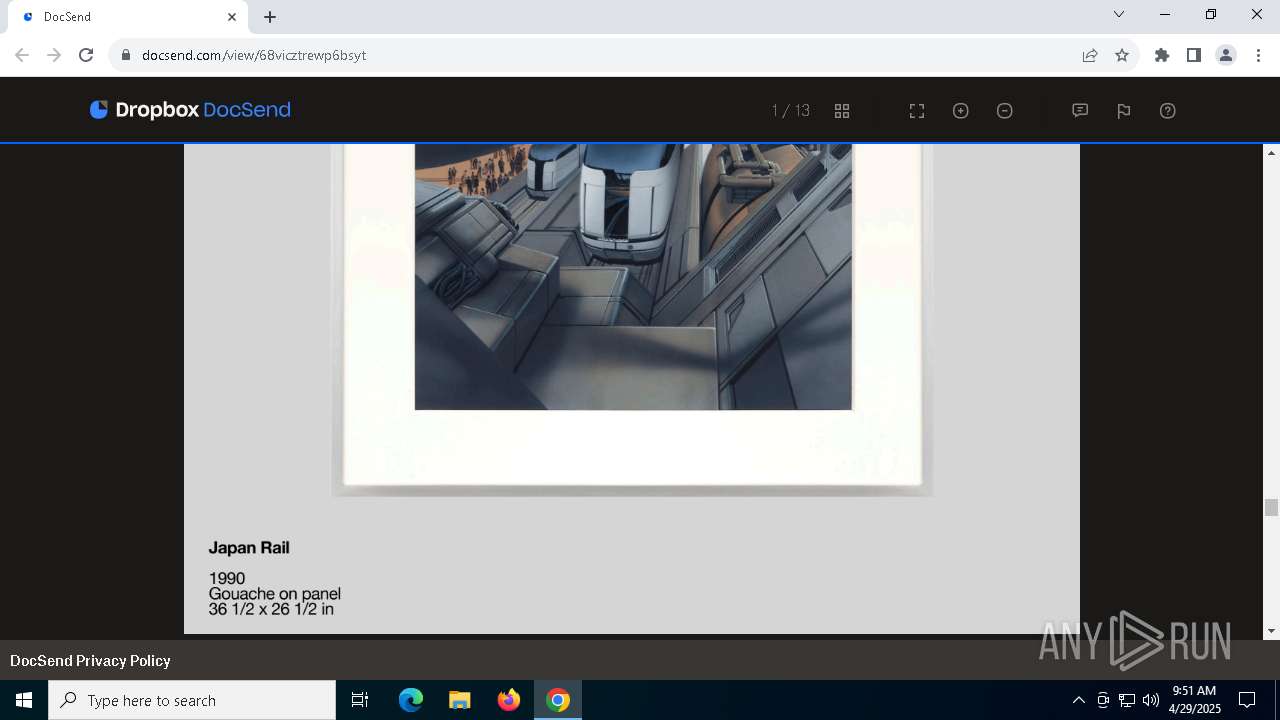Share this page via the share icon
Screen dimensions: 1280x720
point(1090,55)
